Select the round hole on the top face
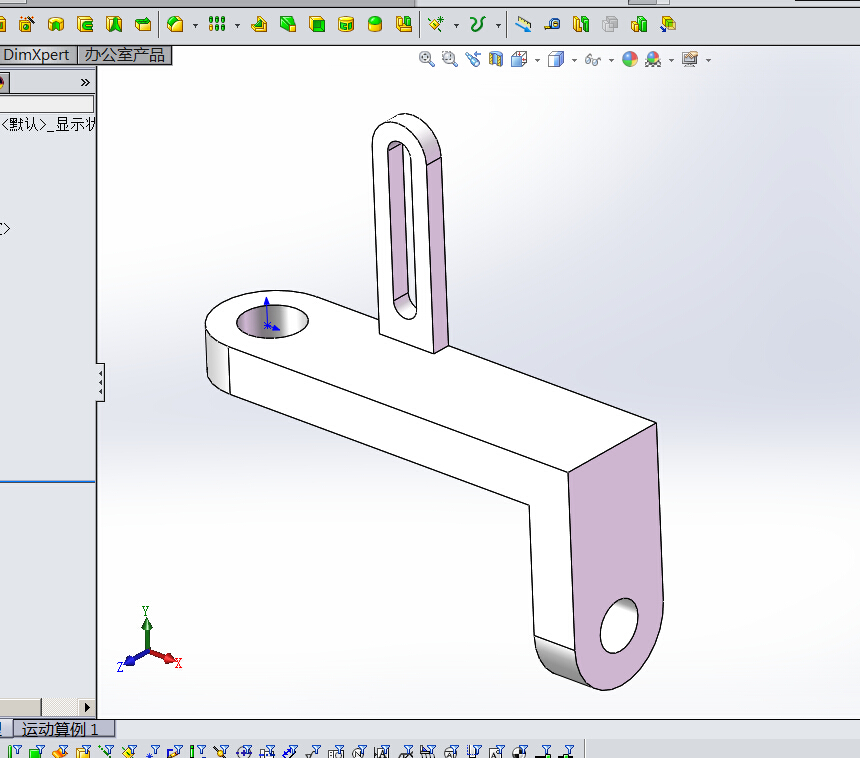The width and height of the screenshot is (860, 758). [x=273, y=321]
